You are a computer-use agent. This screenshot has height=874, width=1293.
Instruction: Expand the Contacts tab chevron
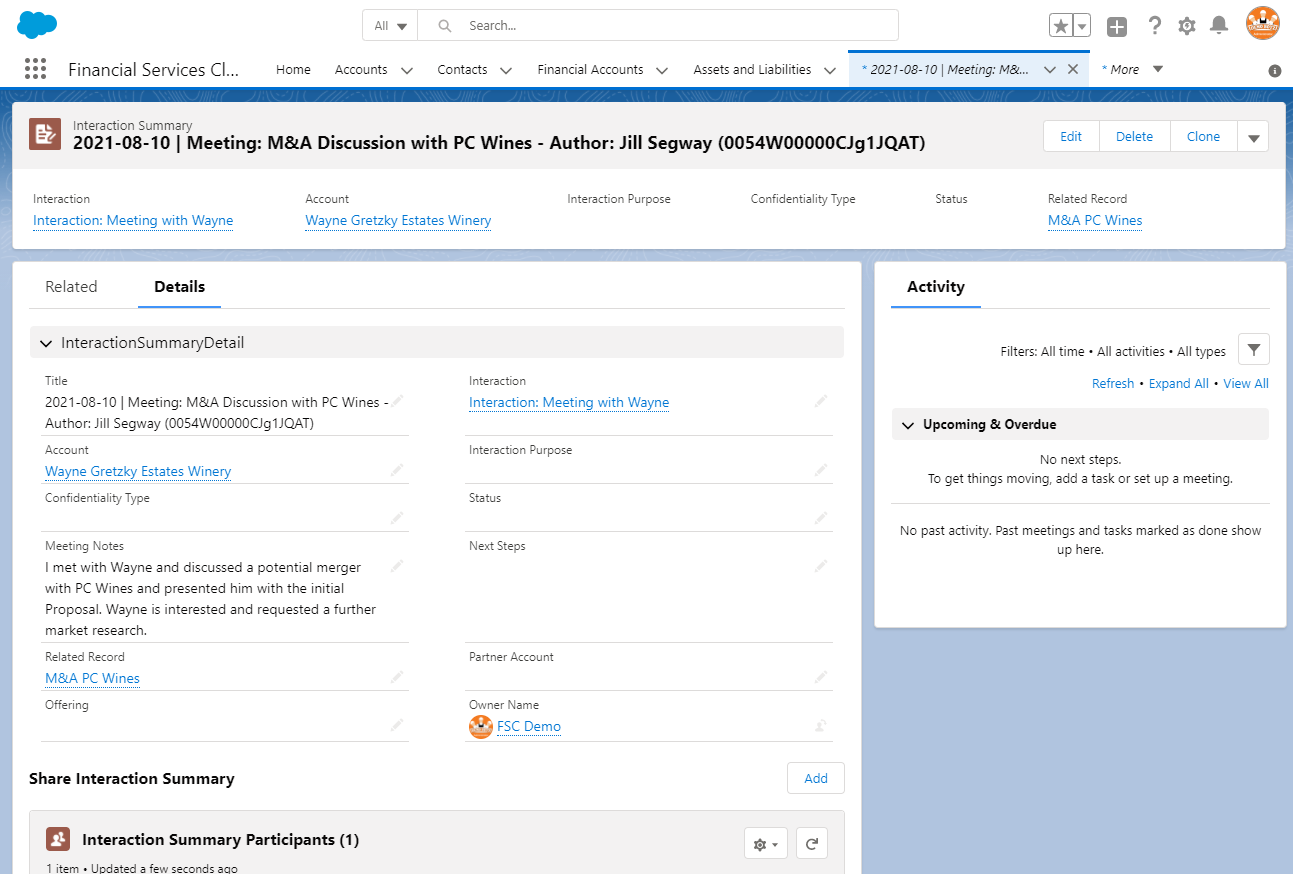tap(506, 70)
